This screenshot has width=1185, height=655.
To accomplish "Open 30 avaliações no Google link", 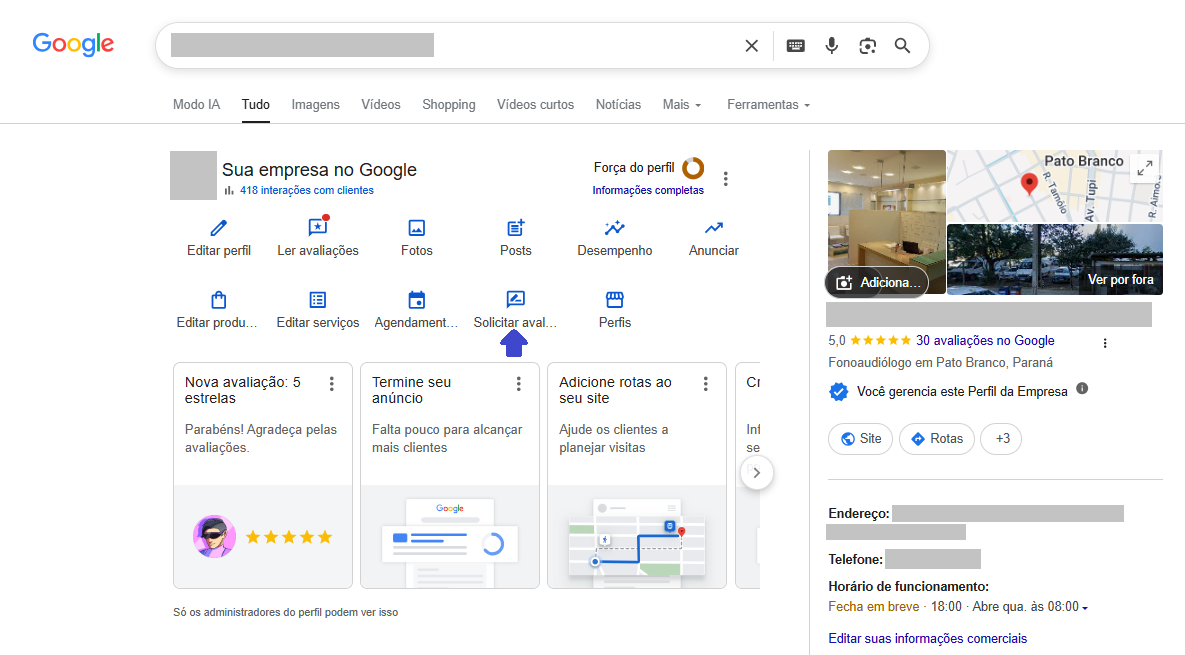I will coord(985,341).
